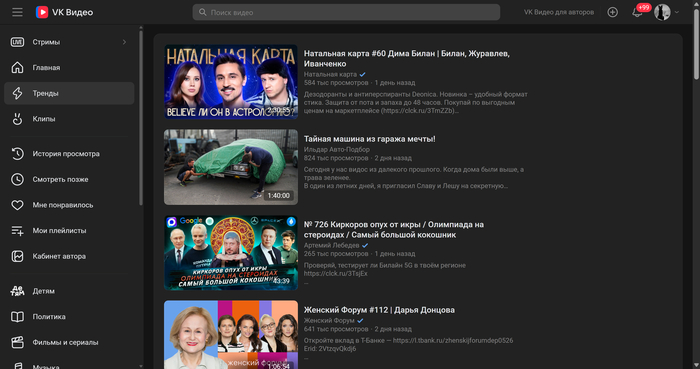Open Фильмы и сериалы category
Viewport: 700px width, 369px height.
(x=69, y=342)
